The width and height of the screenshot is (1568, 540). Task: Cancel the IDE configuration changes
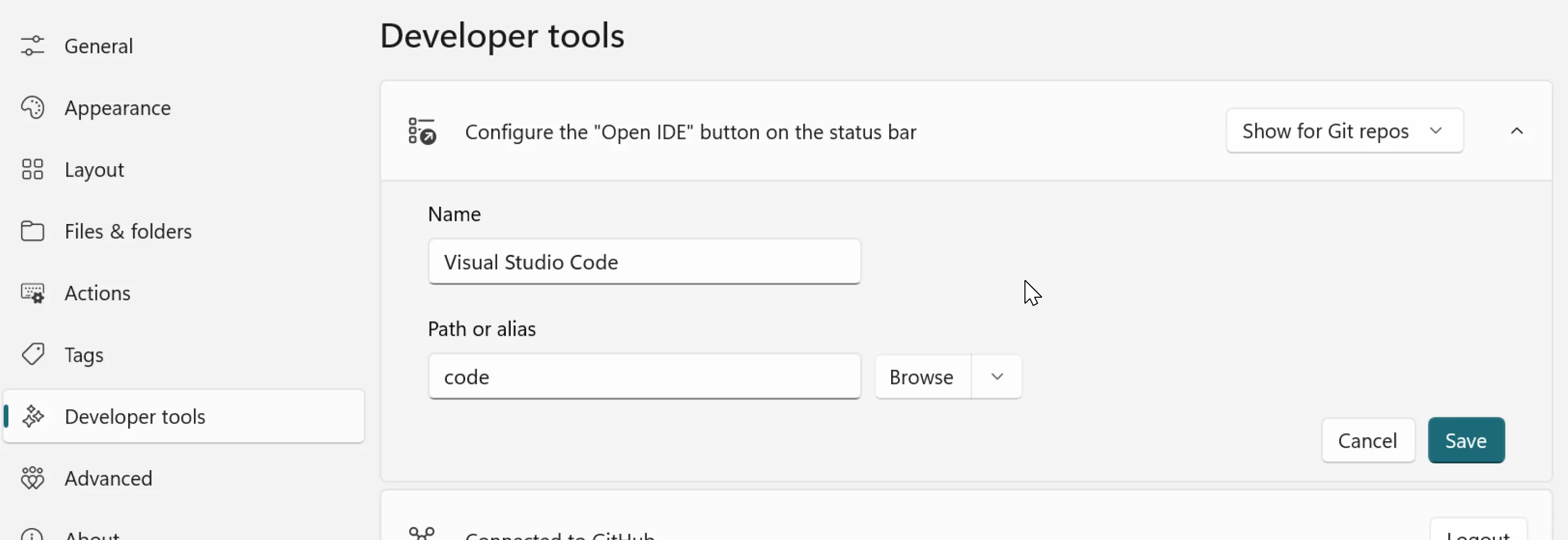[x=1368, y=440]
